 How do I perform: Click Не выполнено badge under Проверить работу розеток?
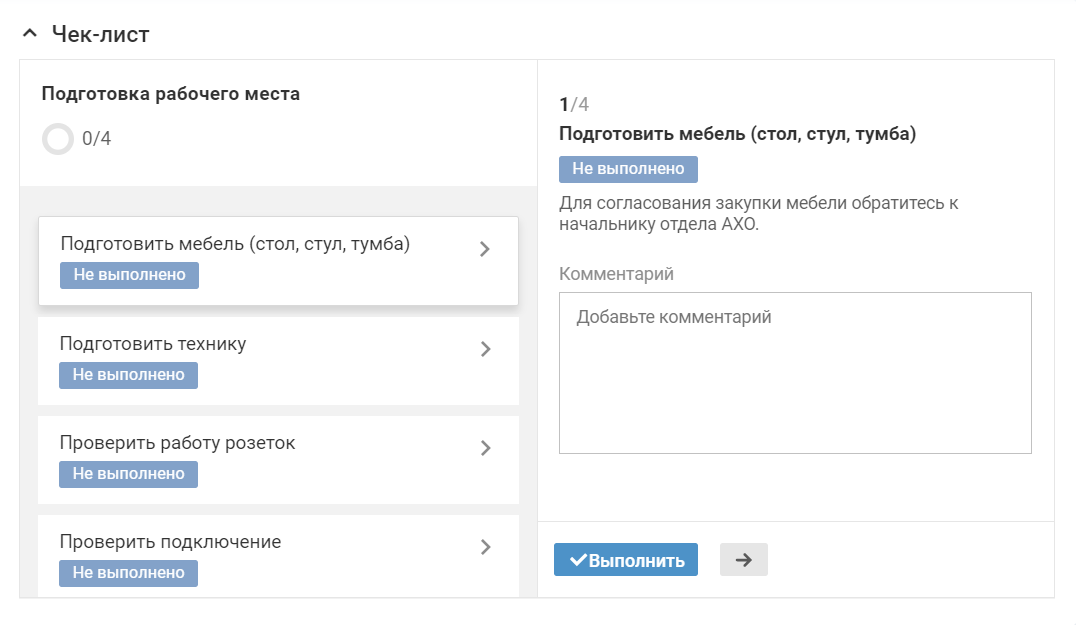(129, 474)
